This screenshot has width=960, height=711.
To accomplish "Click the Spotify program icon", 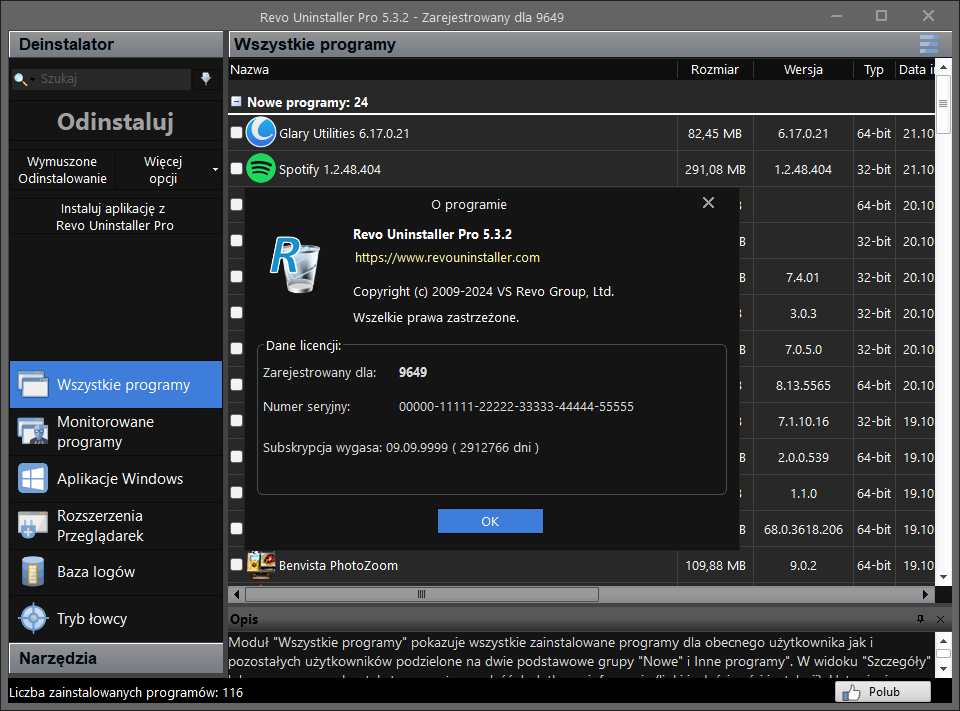I will point(261,168).
